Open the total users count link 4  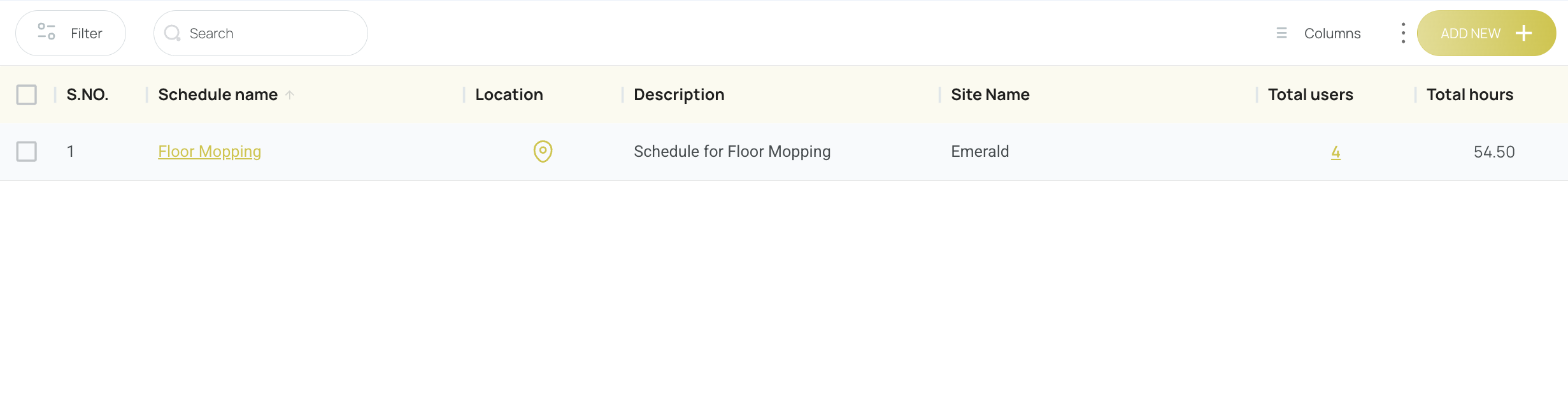pyautogui.click(x=1336, y=152)
